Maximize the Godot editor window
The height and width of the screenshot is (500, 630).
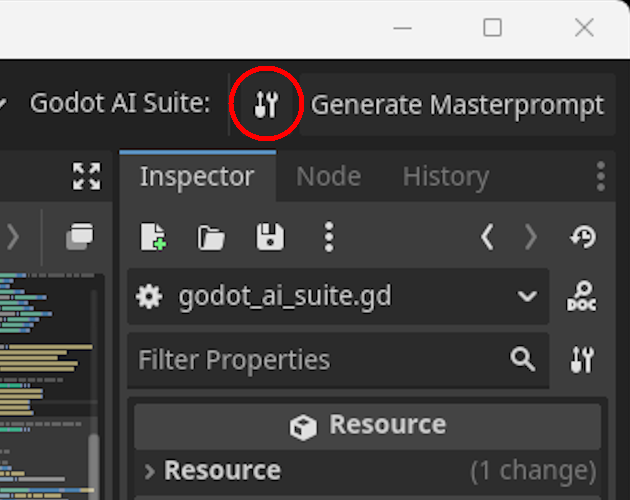coord(492,28)
